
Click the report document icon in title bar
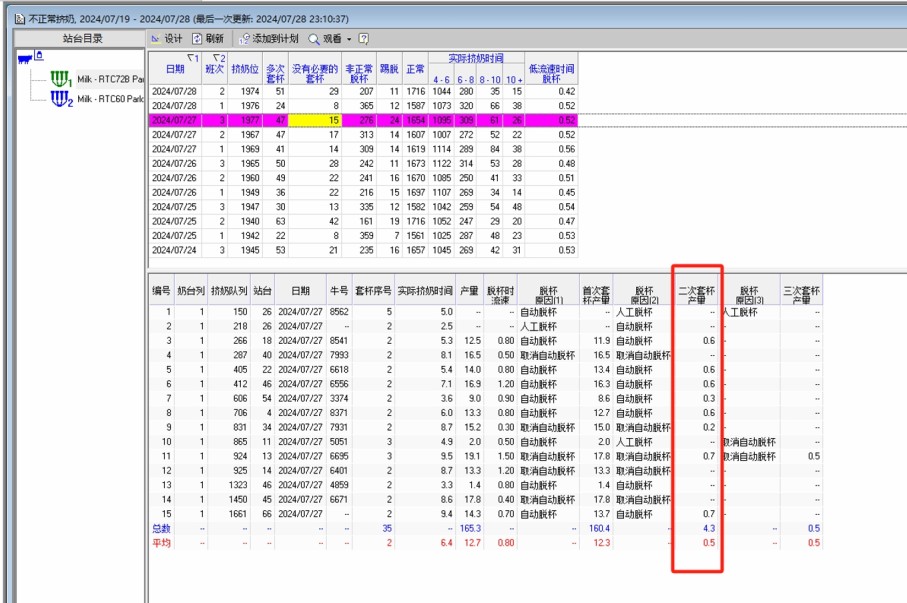tap(7, 7)
